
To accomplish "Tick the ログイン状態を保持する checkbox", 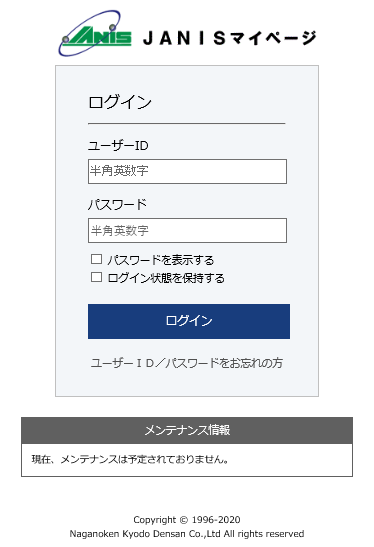I will click(x=96, y=277).
